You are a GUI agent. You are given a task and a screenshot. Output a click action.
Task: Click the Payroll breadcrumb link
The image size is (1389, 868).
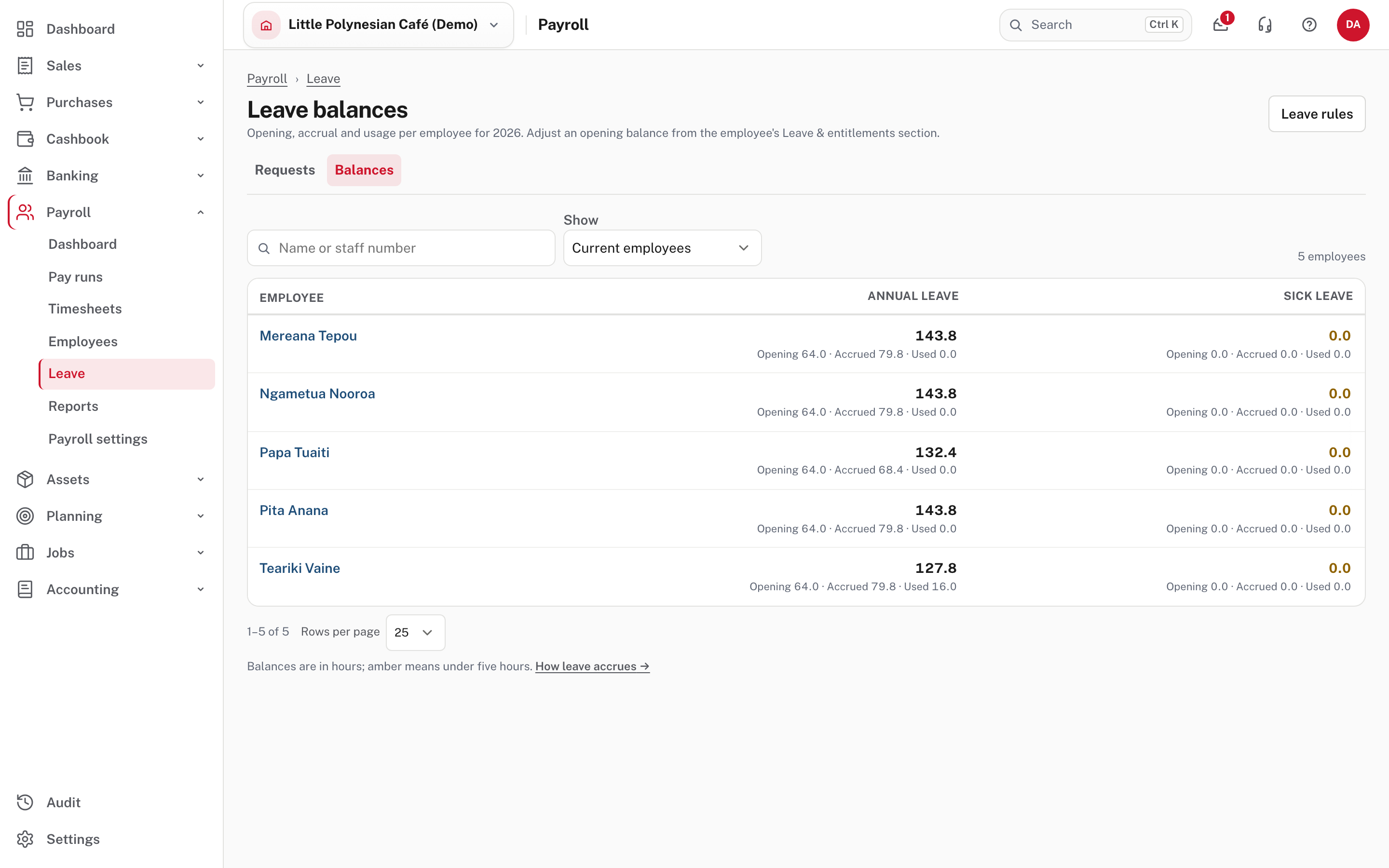tap(267, 79)
